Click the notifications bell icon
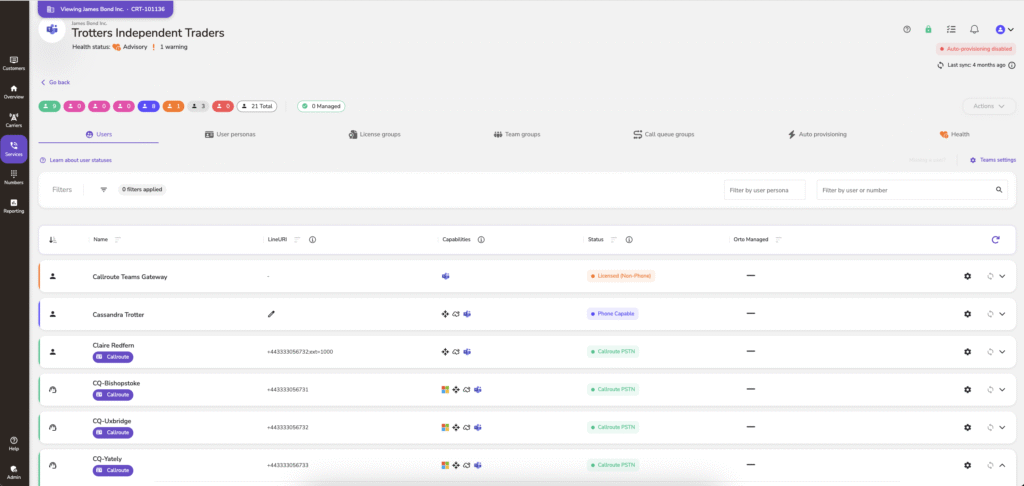Screen dimensions: 1024x486 click(x=974, y=30)
